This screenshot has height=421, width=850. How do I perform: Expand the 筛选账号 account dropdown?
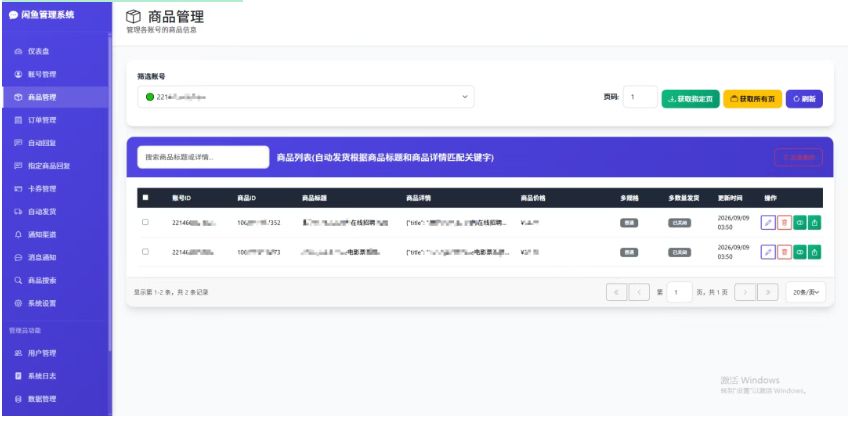pyautogui.click(x=306, y=97)
